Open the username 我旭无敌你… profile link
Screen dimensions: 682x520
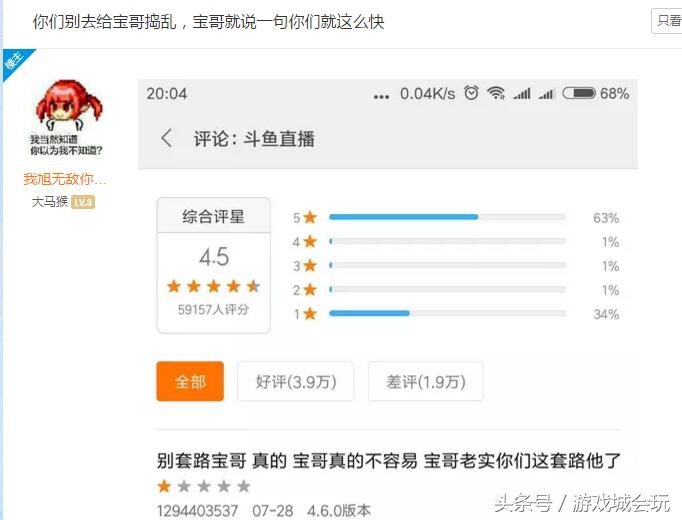coord(65,179)
